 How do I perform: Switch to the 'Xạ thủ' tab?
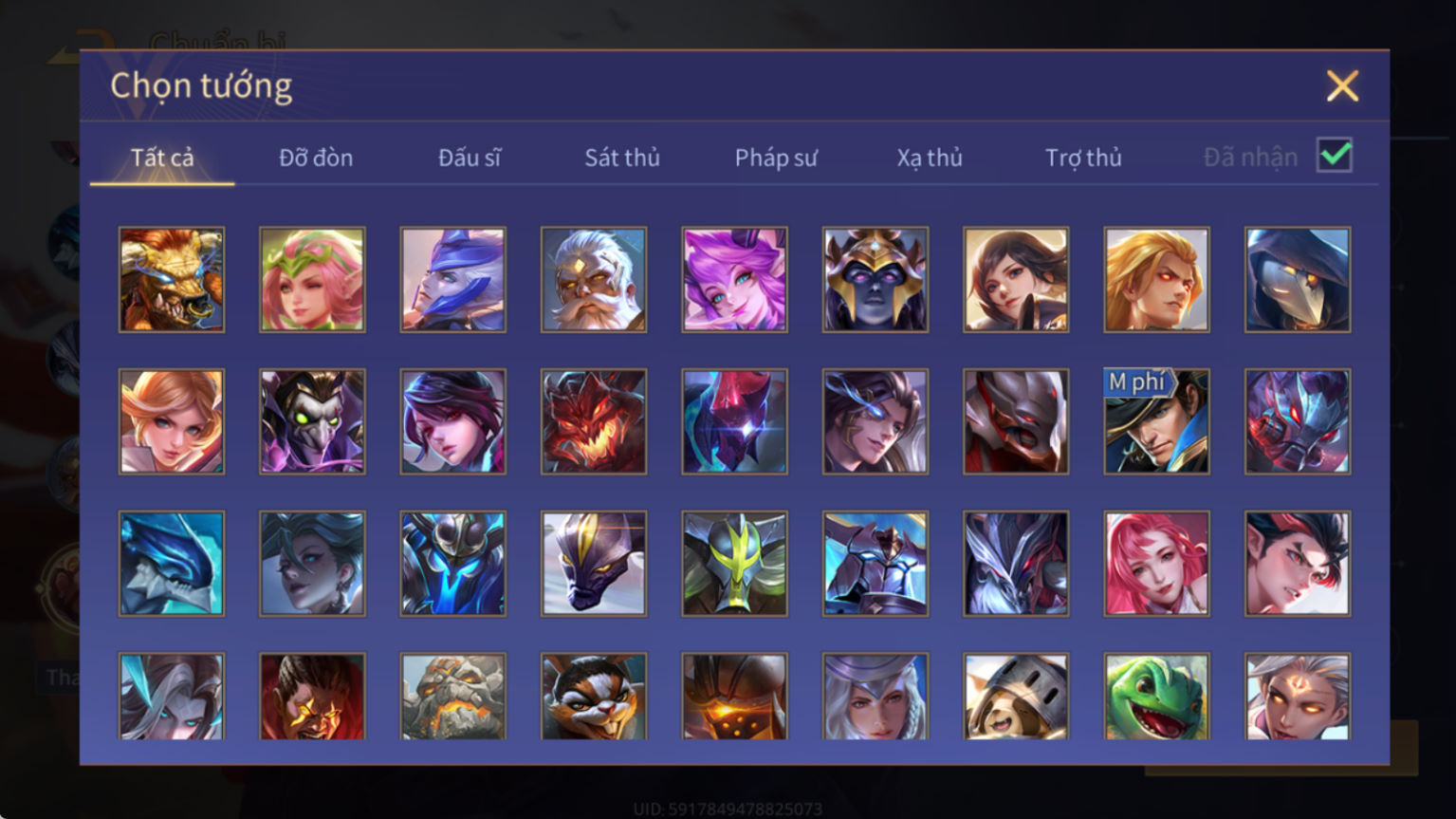pos(930,158)
